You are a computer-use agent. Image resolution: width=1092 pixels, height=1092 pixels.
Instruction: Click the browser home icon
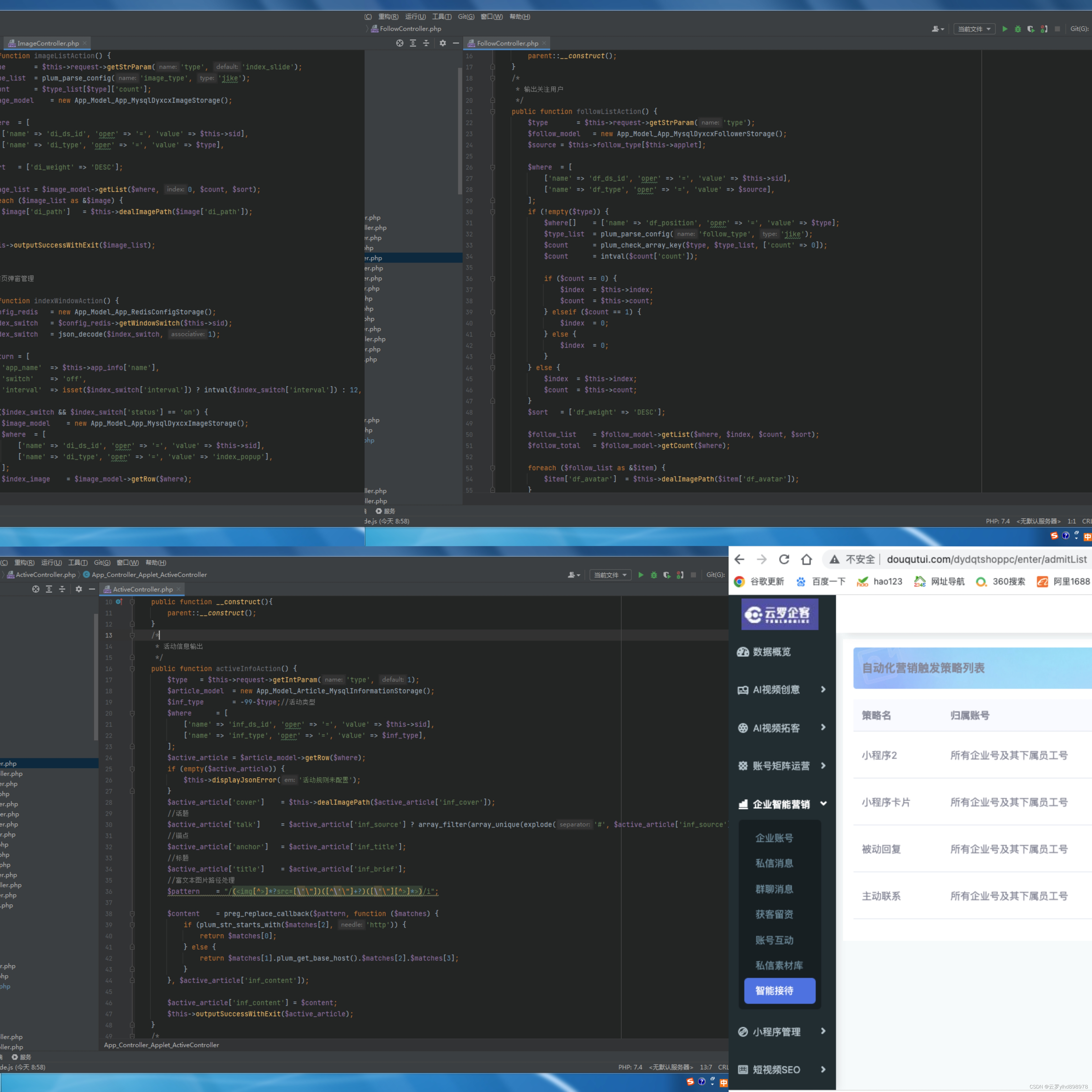(x=806, y=560)
